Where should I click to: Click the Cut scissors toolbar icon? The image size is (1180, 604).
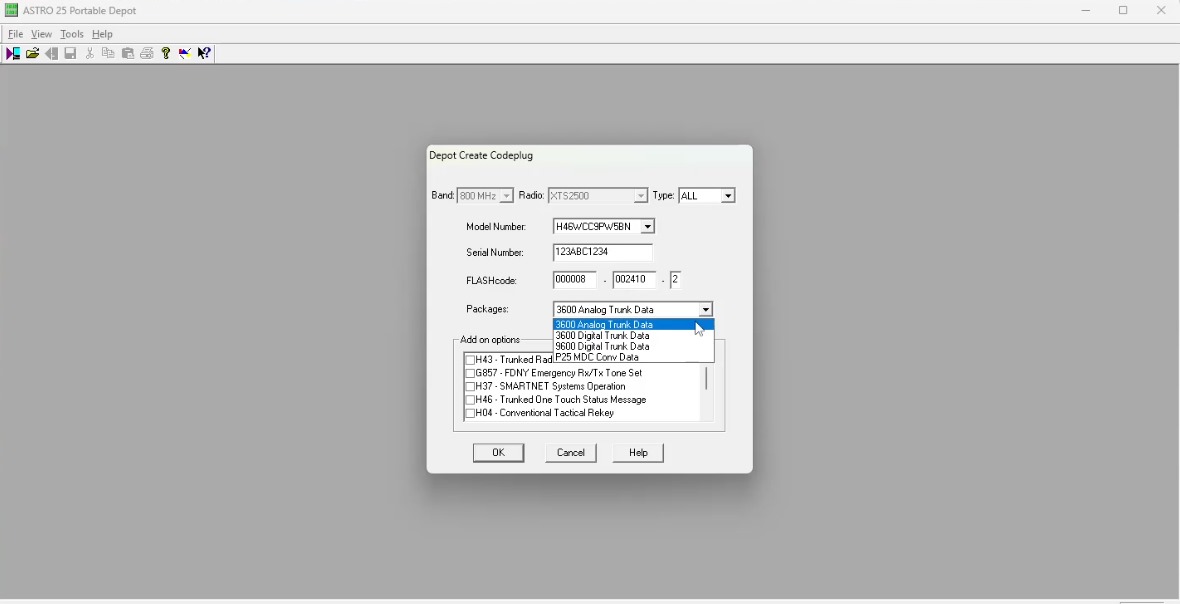pos(90,53)
